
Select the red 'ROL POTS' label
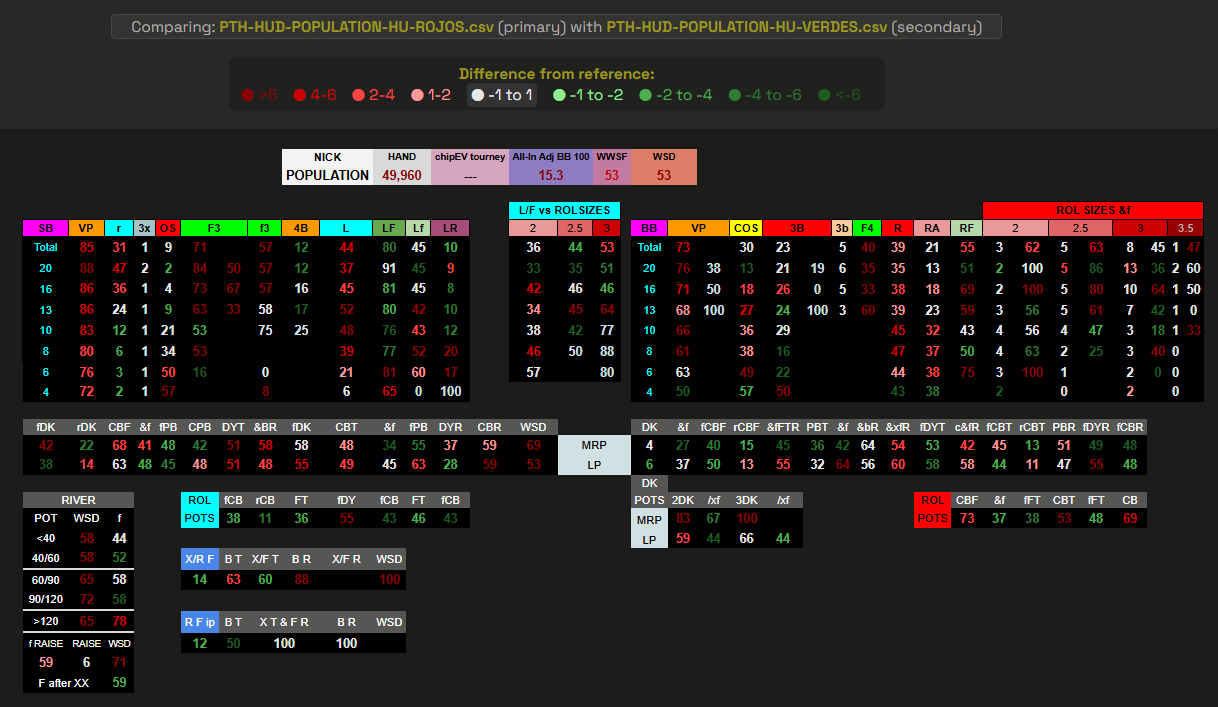932,509
